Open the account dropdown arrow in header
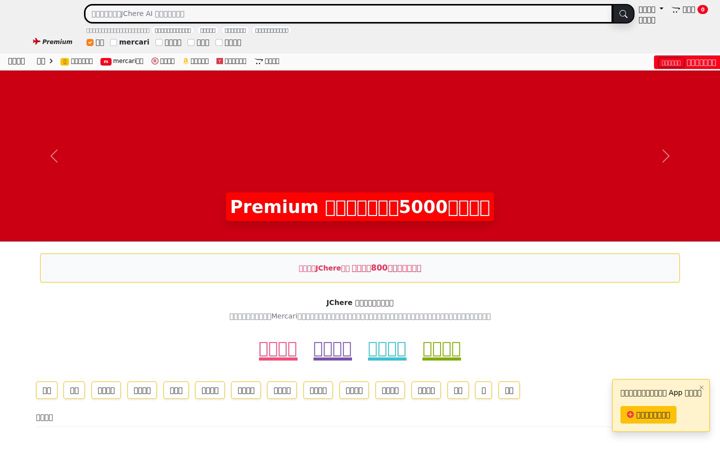 click(661, 9)
